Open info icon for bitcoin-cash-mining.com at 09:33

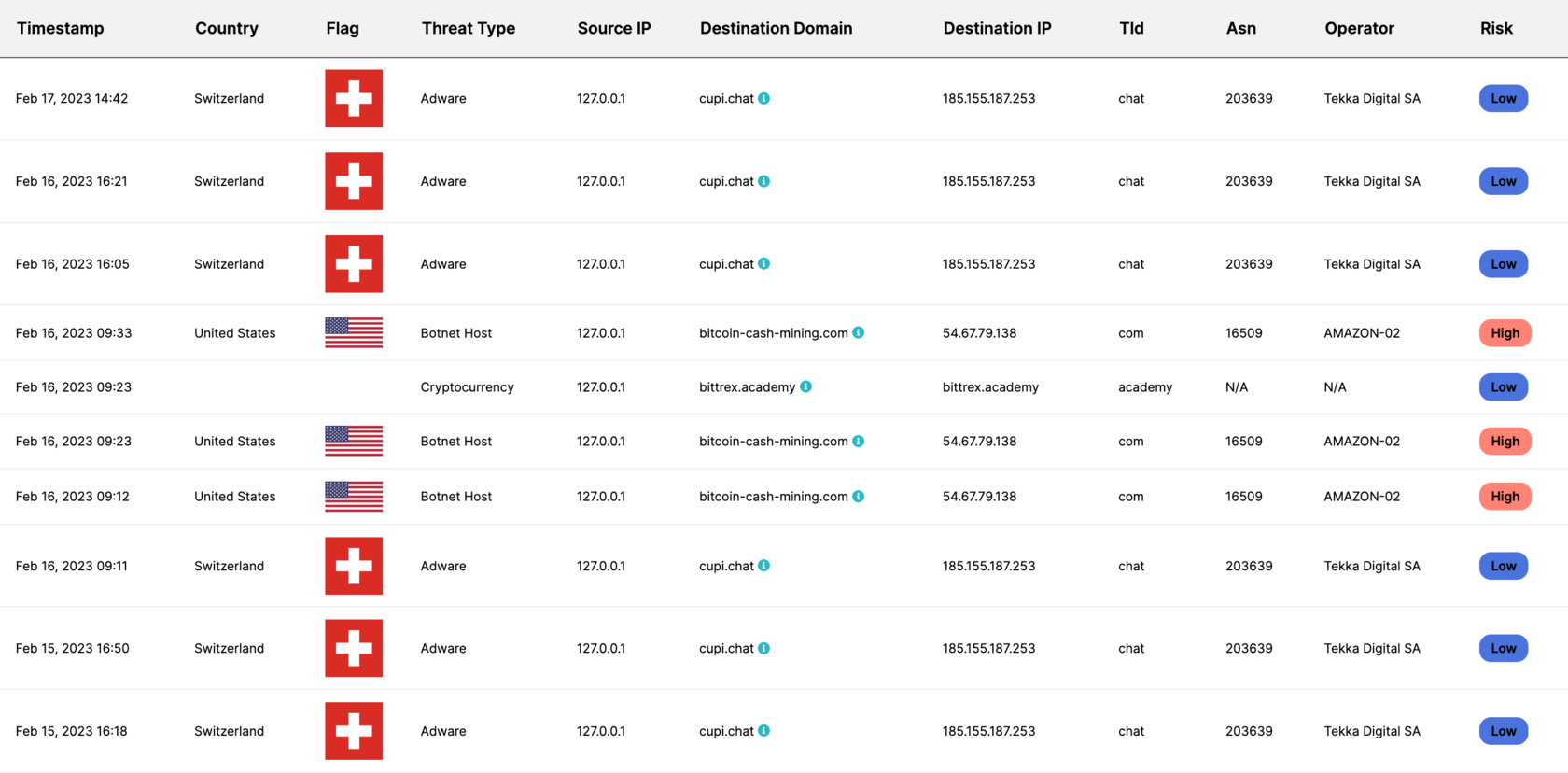coord(858,332)
